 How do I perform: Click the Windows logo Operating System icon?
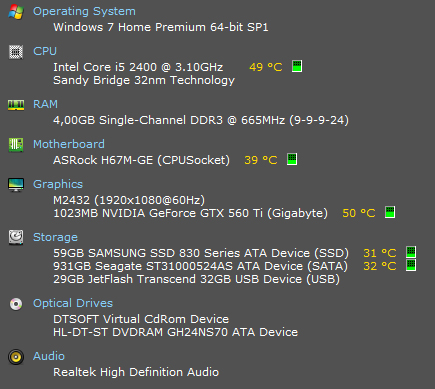pyautogui.click(x=16, y=12)
